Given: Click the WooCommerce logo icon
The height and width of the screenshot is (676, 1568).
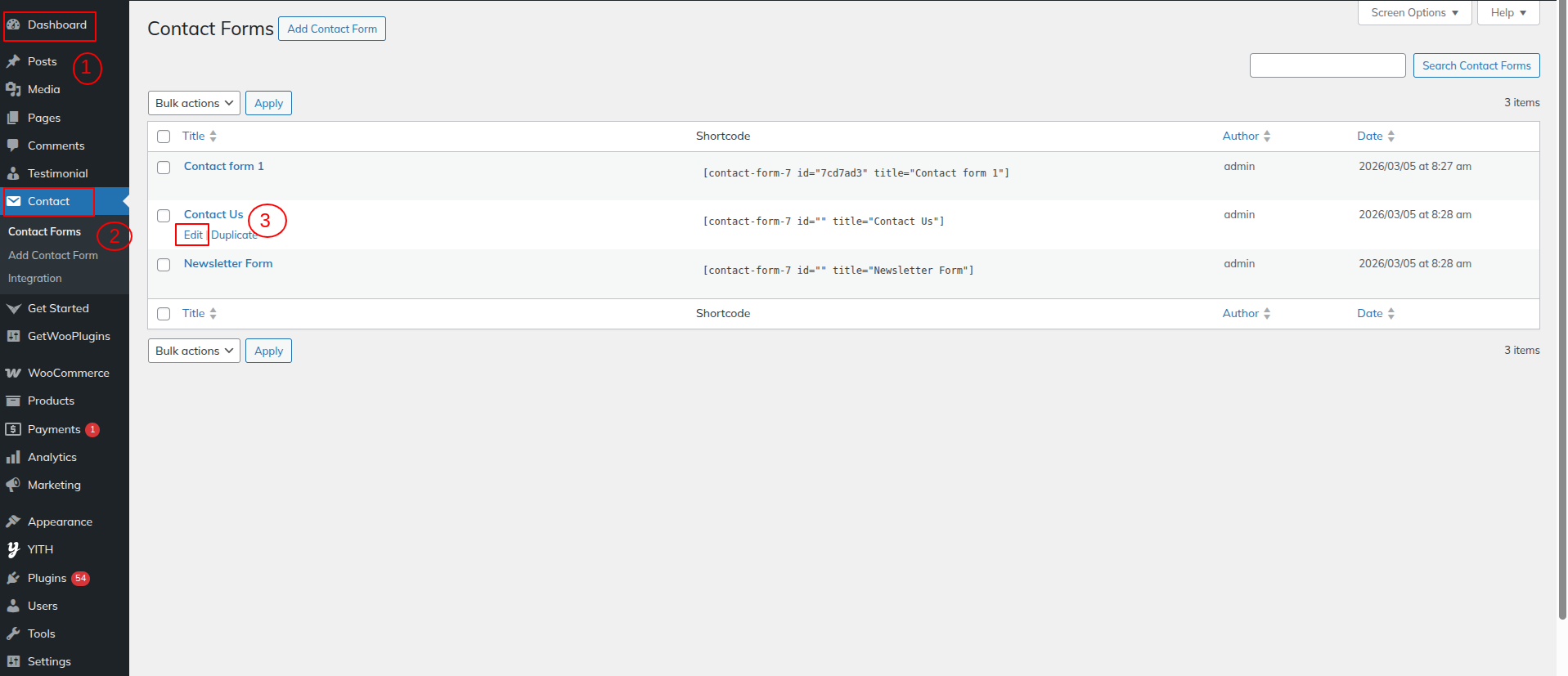Looking at the screenshot, I should click(x=13, y=373).
